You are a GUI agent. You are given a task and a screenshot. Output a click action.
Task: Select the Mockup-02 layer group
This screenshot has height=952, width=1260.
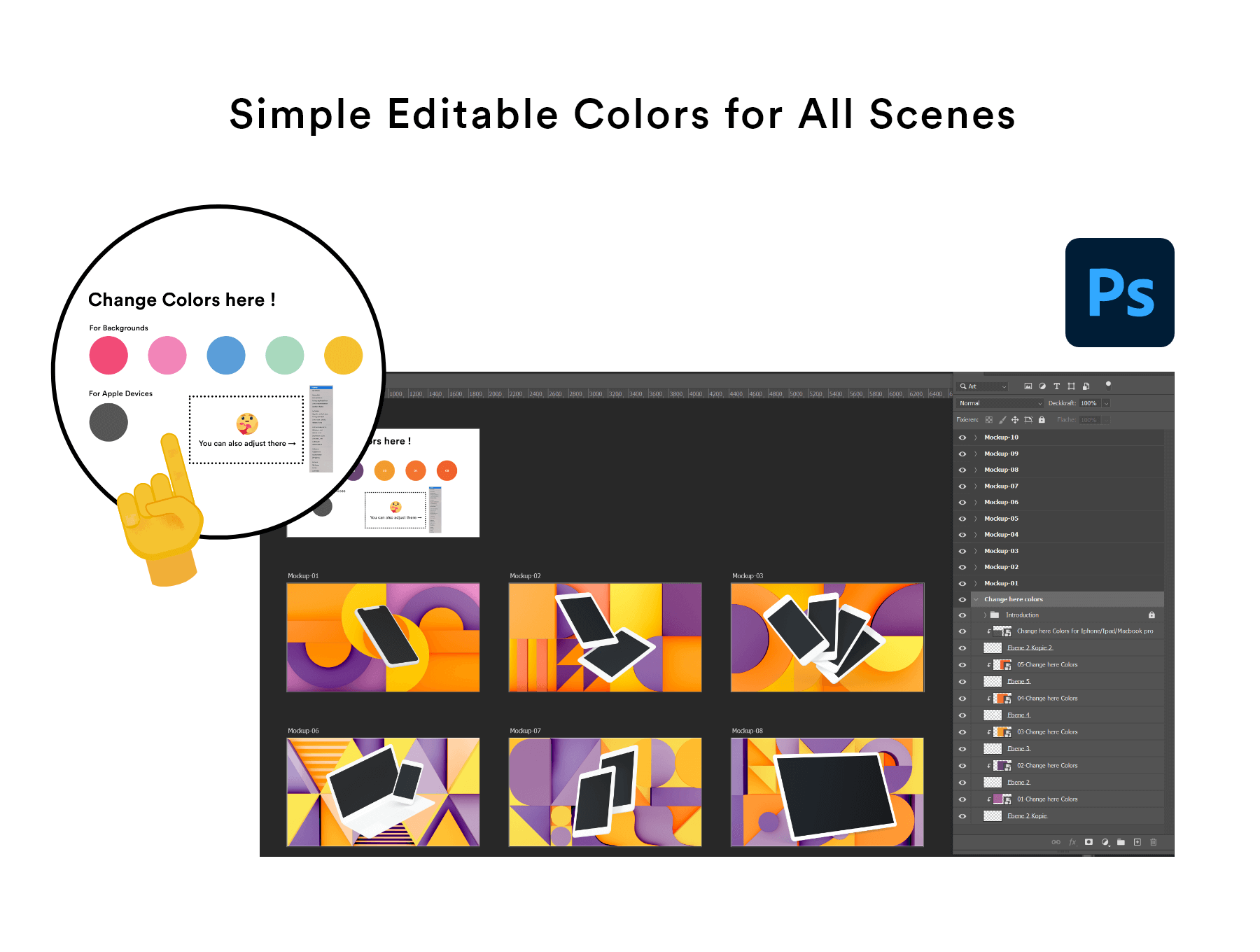[1067, 567]
